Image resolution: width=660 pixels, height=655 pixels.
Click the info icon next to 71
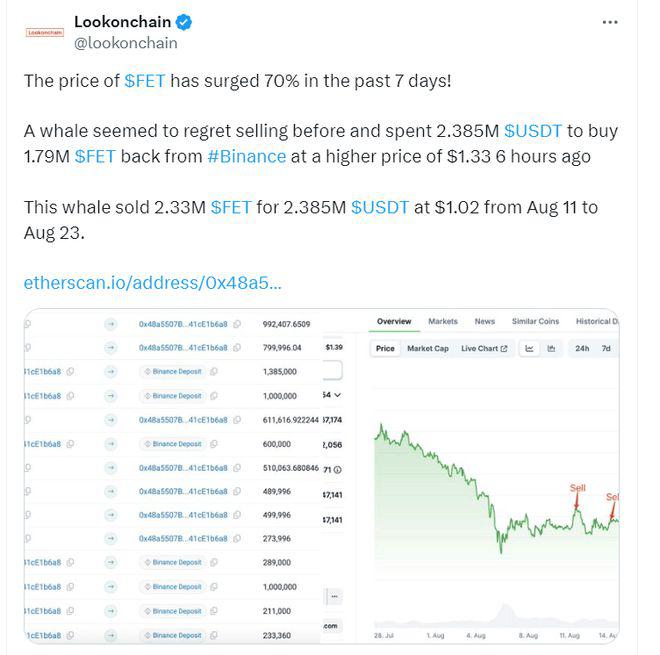point(338,470)
